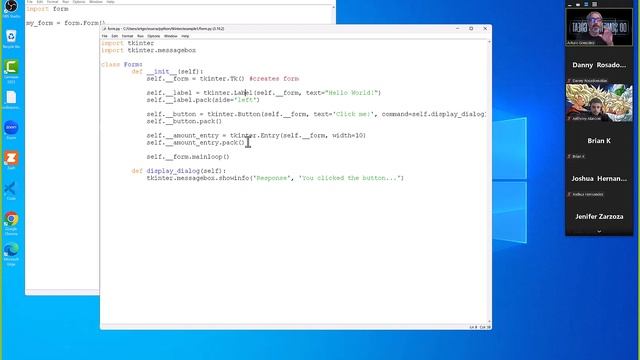Launch the Zoom desktop shortcut

(11, 130)
